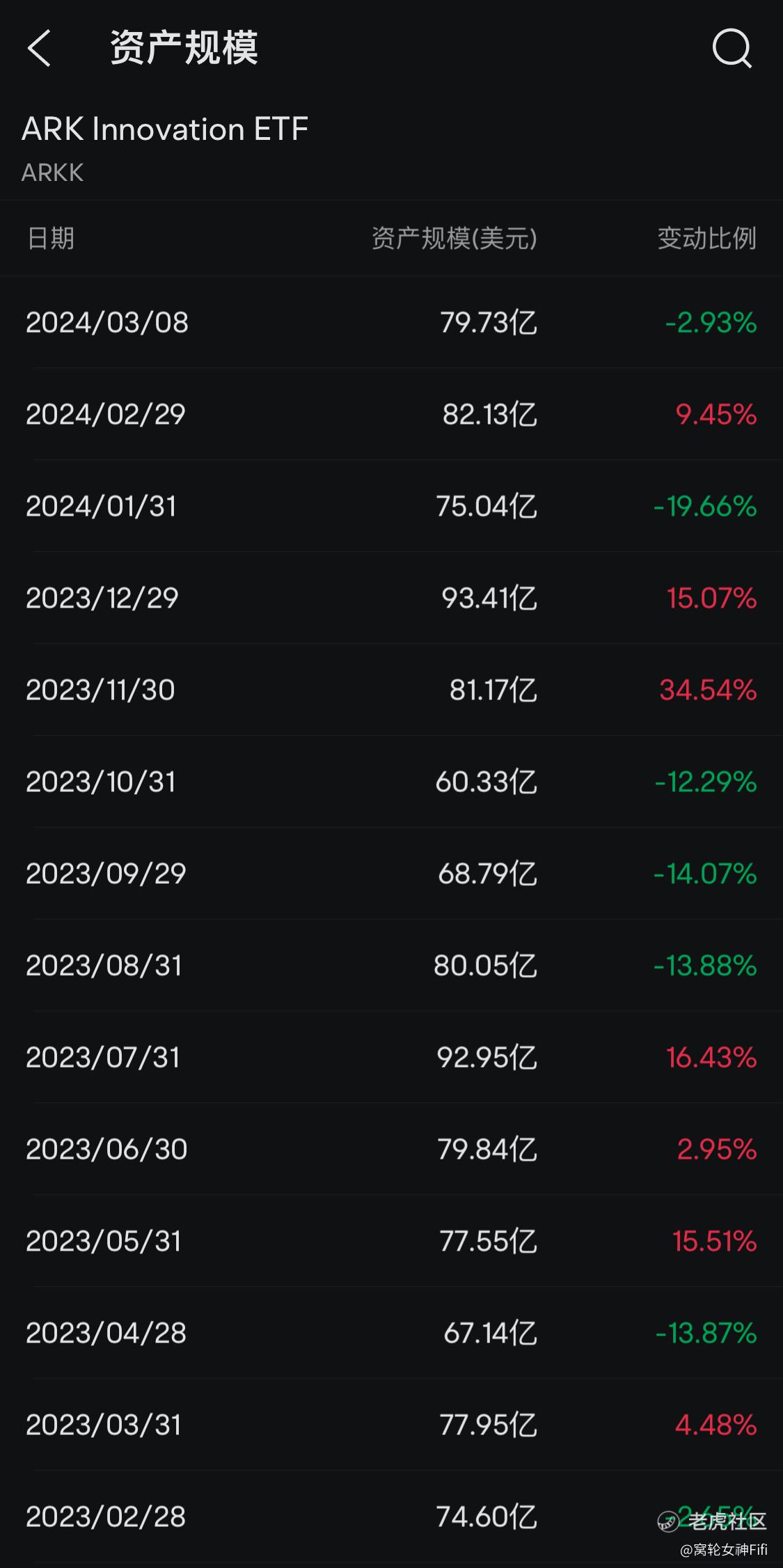The height and width of the screenshot is (1568, 783).
Task: Tap the 变动比例 column header
Action: pyautogui.click(x=707, y=238)
